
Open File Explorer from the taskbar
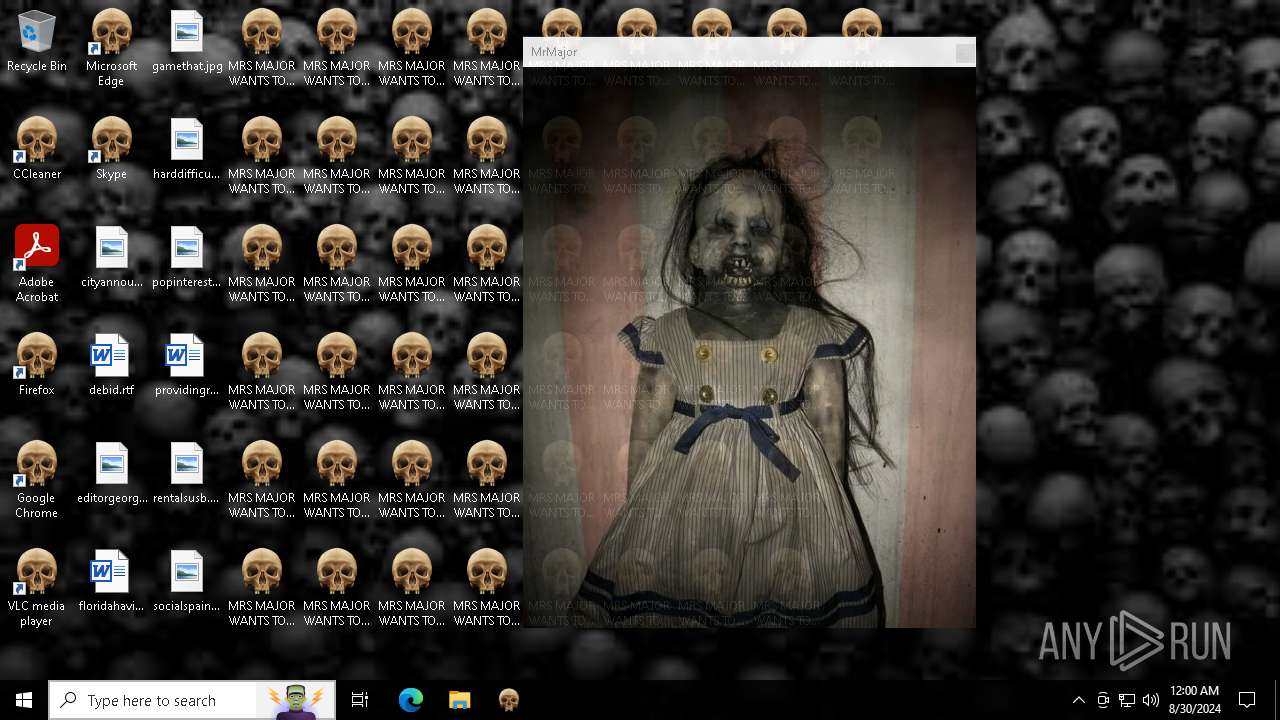459,700
